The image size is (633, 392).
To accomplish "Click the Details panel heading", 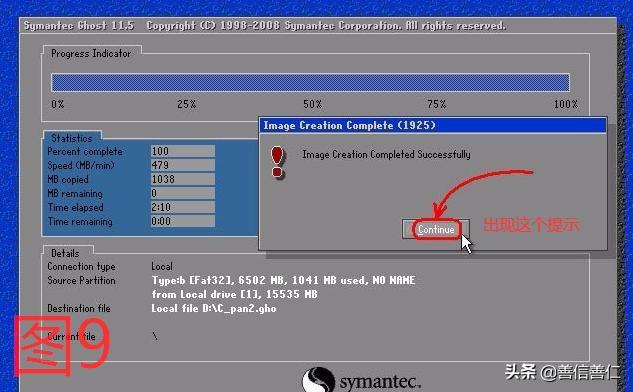I will click(65, 253).
